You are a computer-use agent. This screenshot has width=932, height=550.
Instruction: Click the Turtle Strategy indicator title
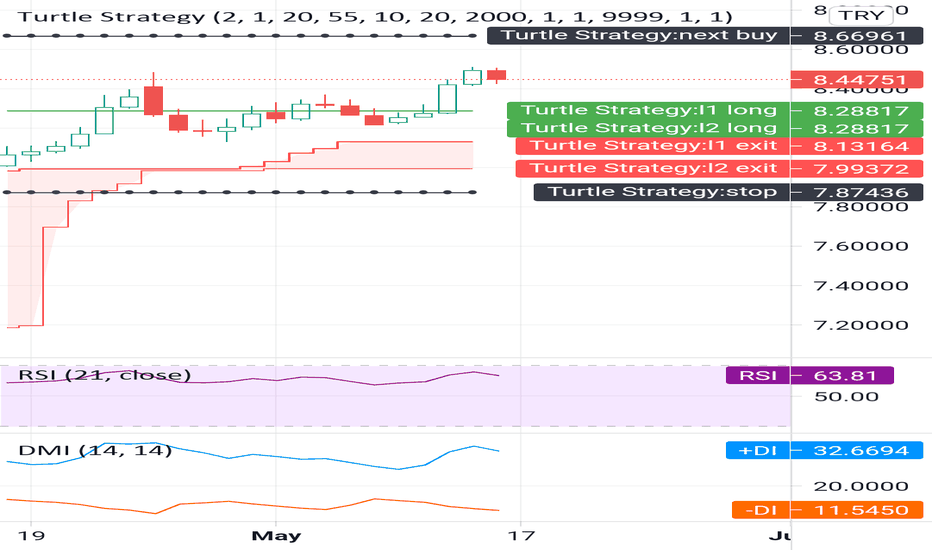click(x=374, y=16)
